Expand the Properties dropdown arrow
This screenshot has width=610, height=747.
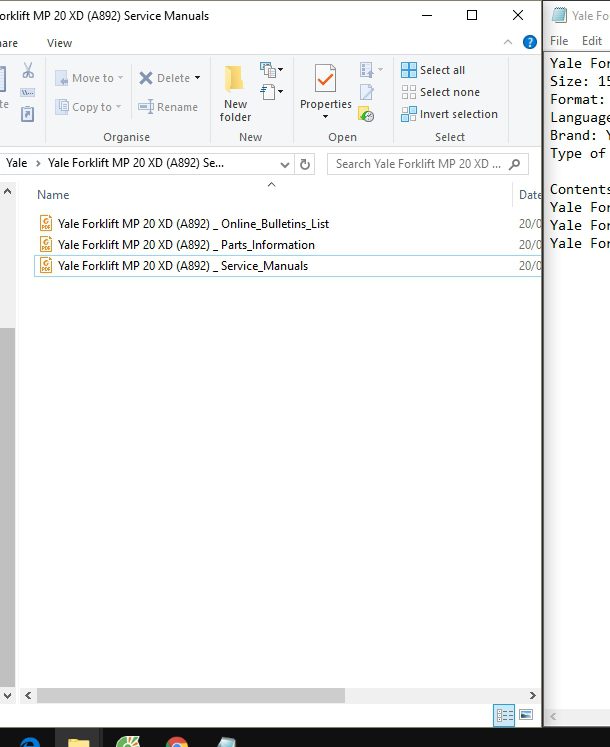click(325, 117)
